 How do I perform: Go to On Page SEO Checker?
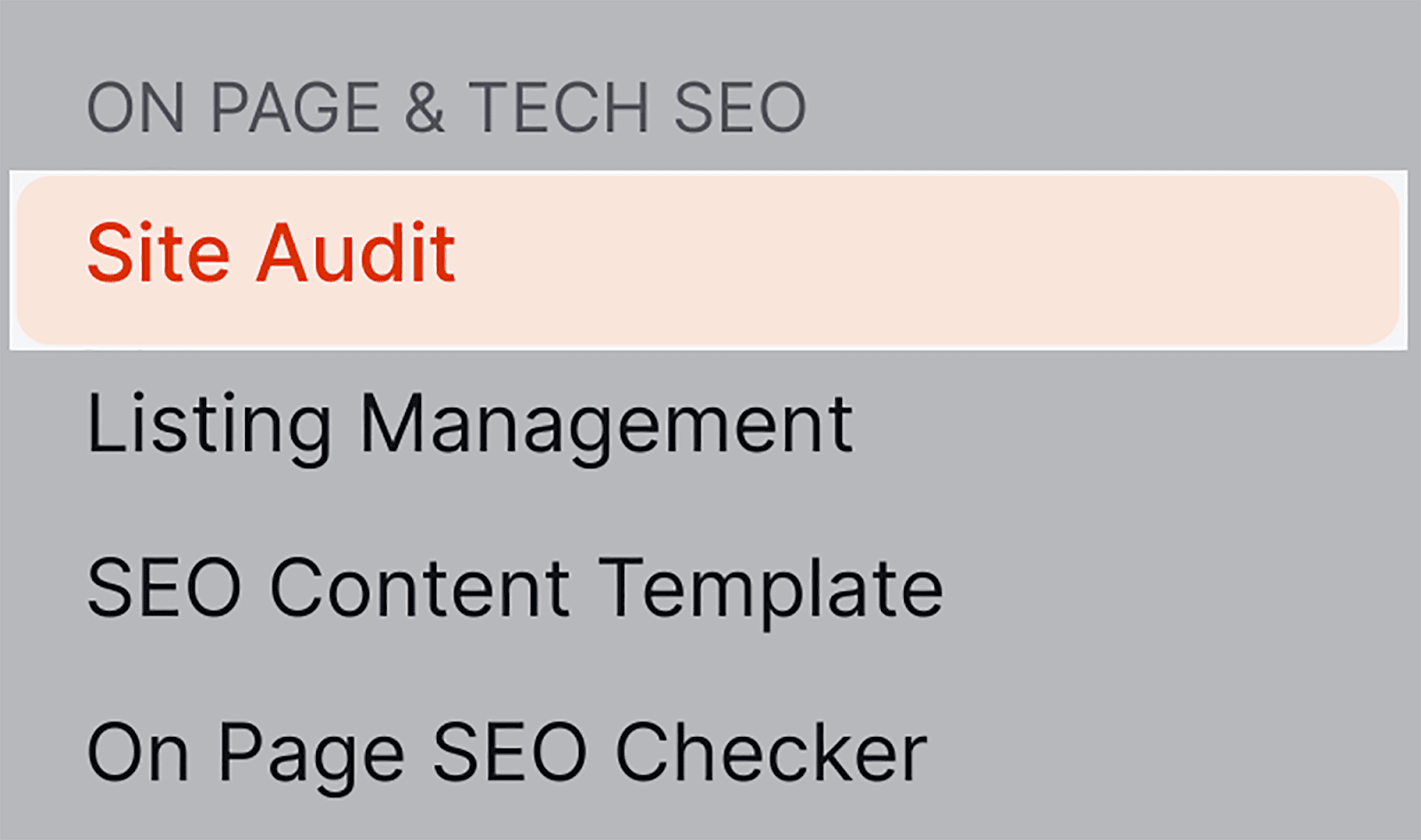click(506, 753)
